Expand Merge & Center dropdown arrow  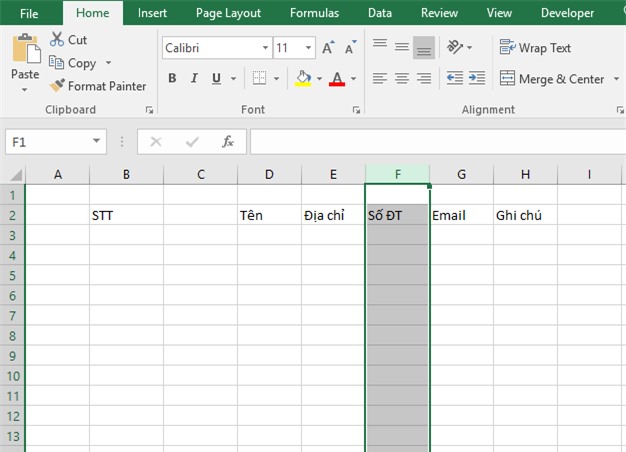tap(615, 79)
